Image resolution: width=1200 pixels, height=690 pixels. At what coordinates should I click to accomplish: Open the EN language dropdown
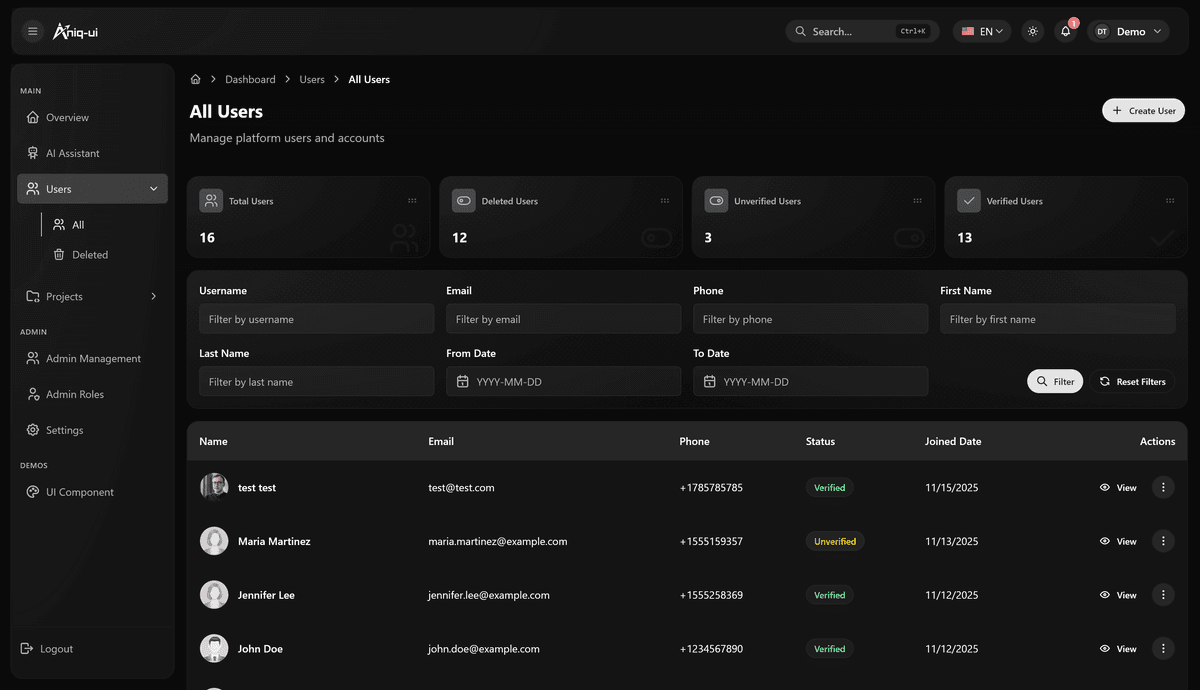[981, 32]
